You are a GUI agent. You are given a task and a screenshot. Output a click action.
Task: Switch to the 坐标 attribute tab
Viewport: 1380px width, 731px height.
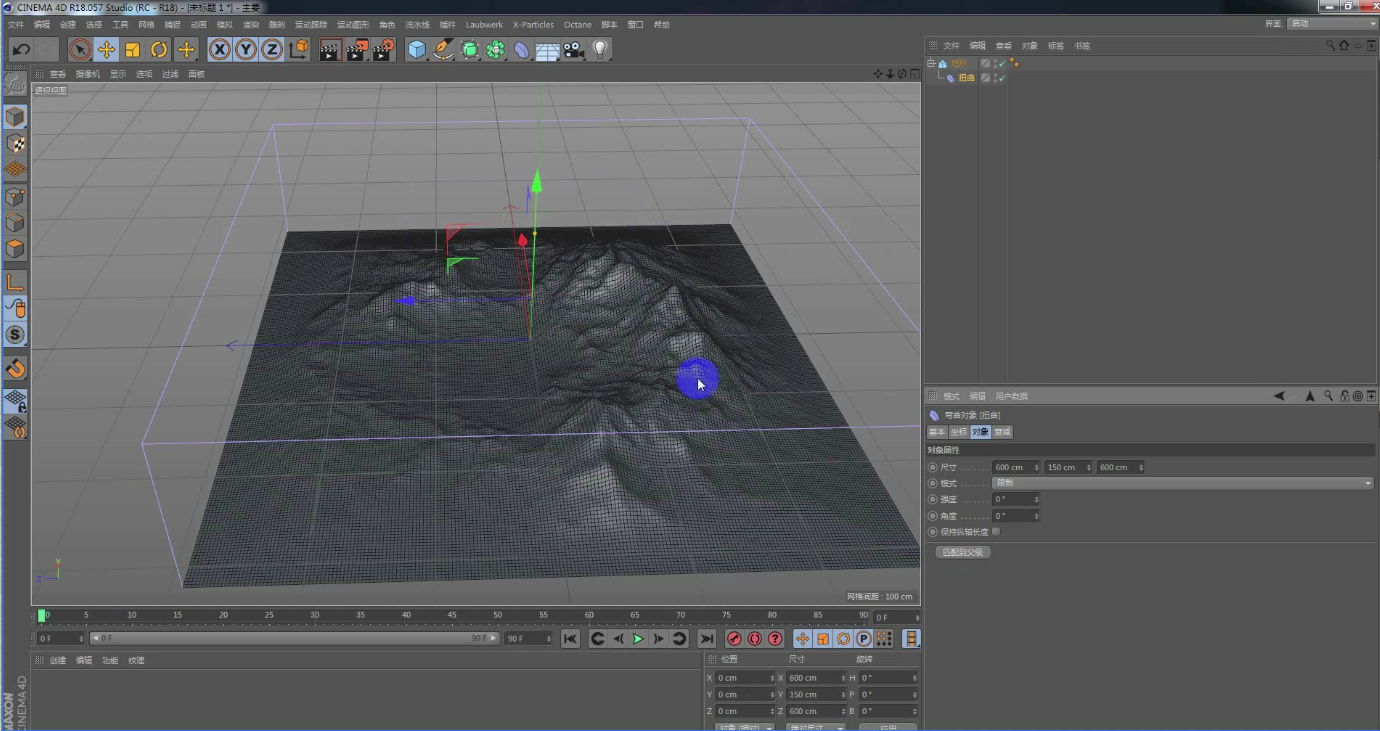[x=958, y=432]
